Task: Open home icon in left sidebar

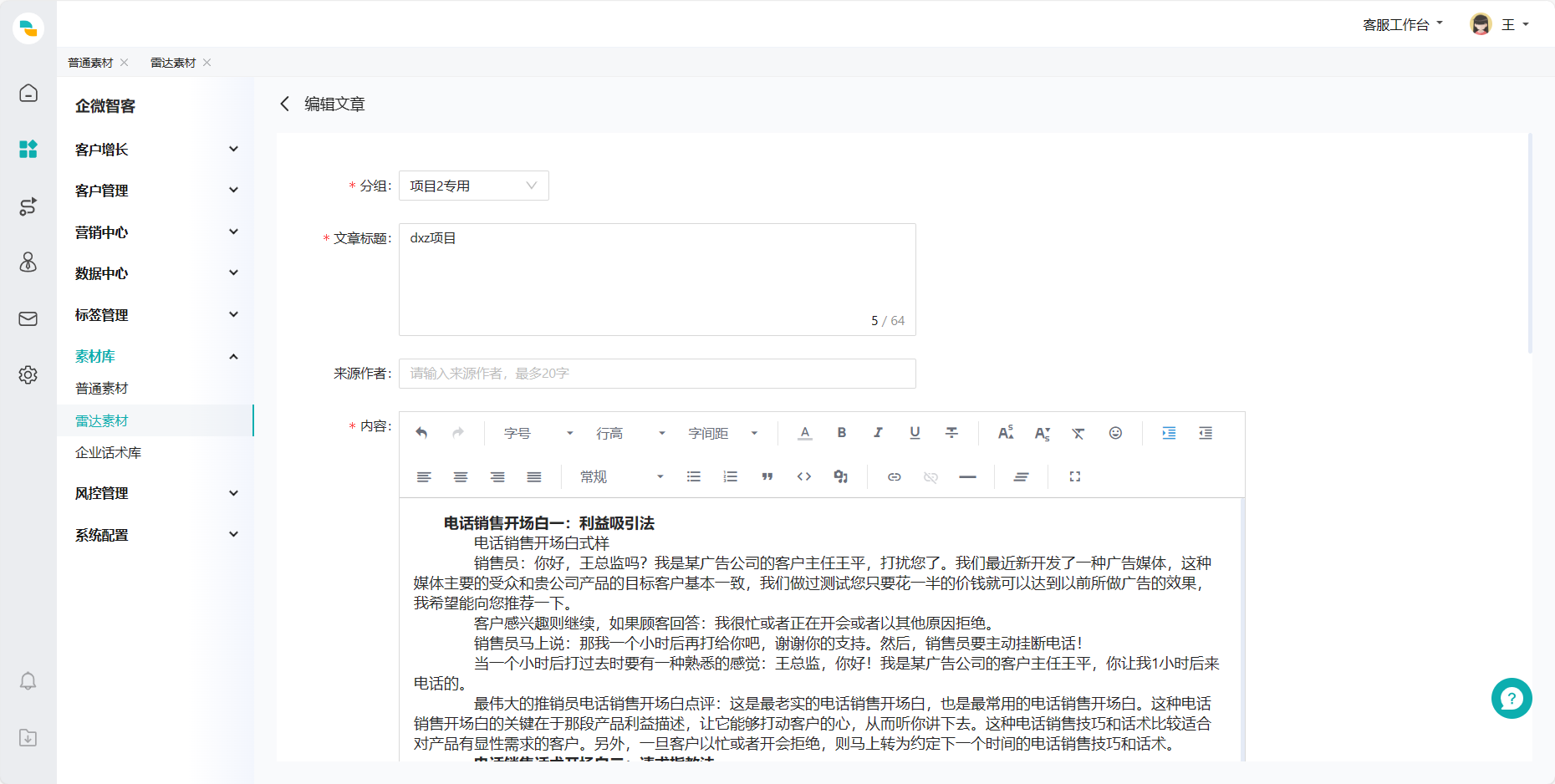Action: (x=28, y=93)
